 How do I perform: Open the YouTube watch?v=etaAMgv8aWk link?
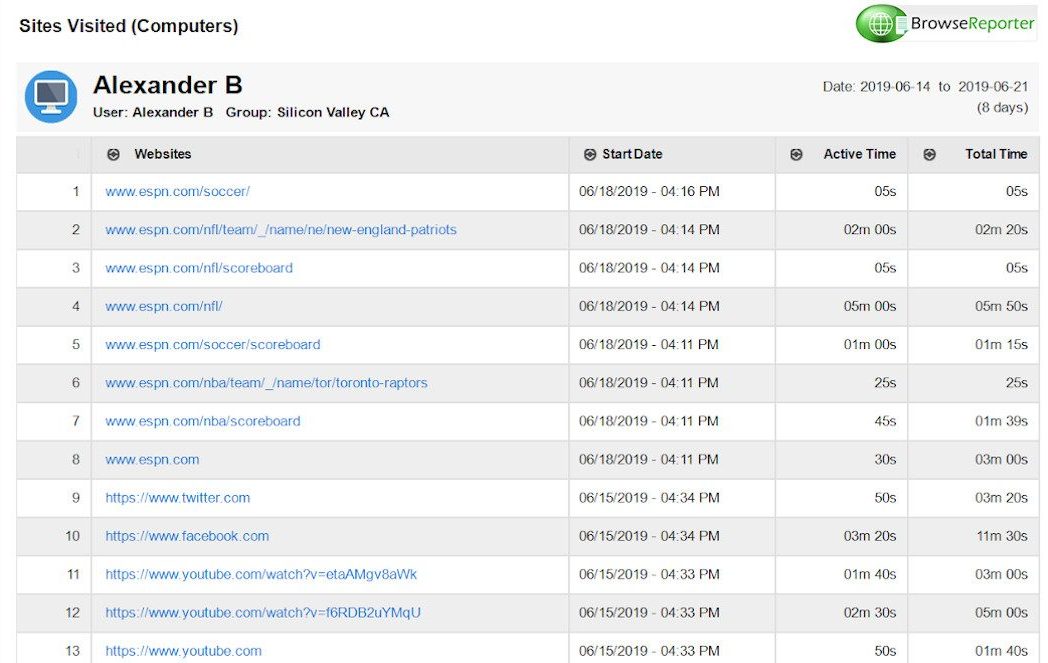261,574
